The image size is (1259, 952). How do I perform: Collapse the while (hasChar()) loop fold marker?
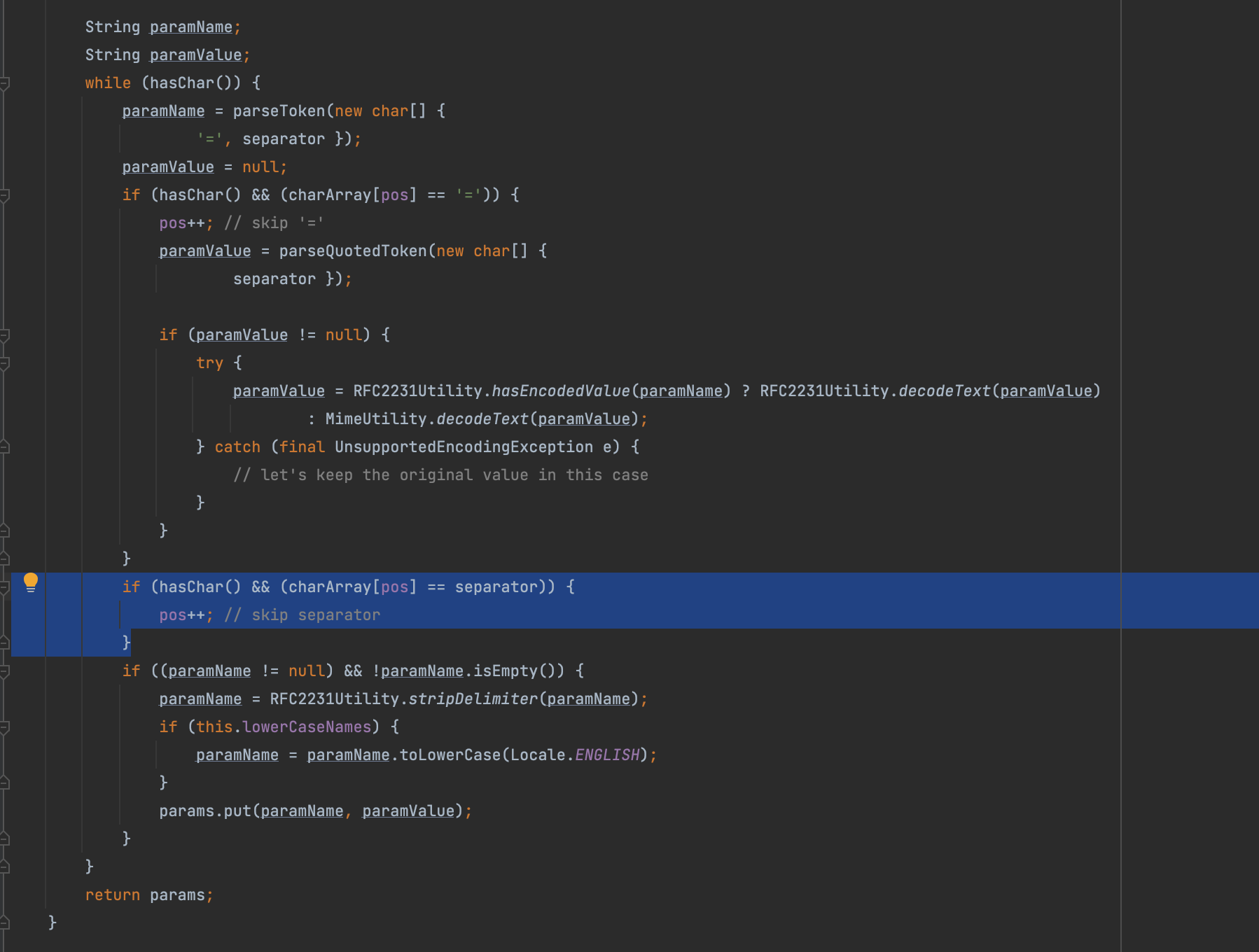tap(4, 83)
